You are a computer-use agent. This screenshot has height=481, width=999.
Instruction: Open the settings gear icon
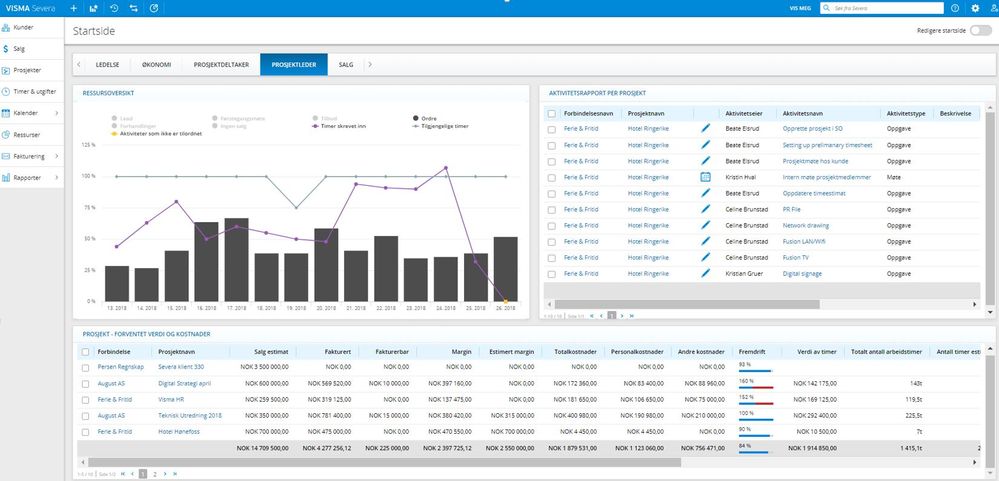click(975, 8)
